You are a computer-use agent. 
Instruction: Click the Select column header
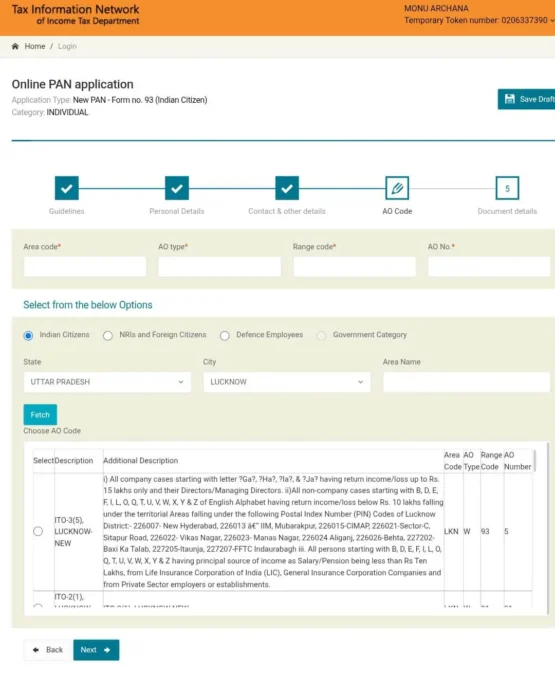[x=43, y=461]
